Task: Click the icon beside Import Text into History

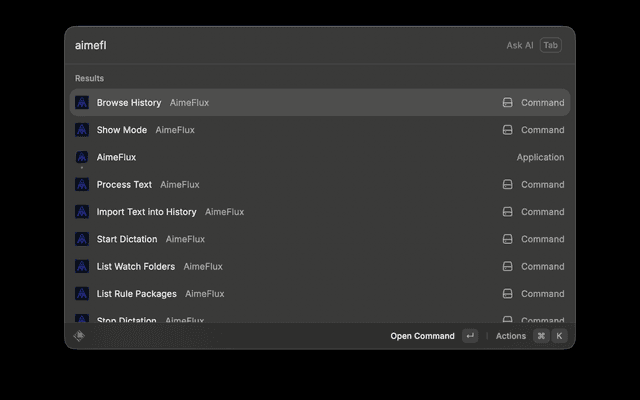Action: pos(82,212)
